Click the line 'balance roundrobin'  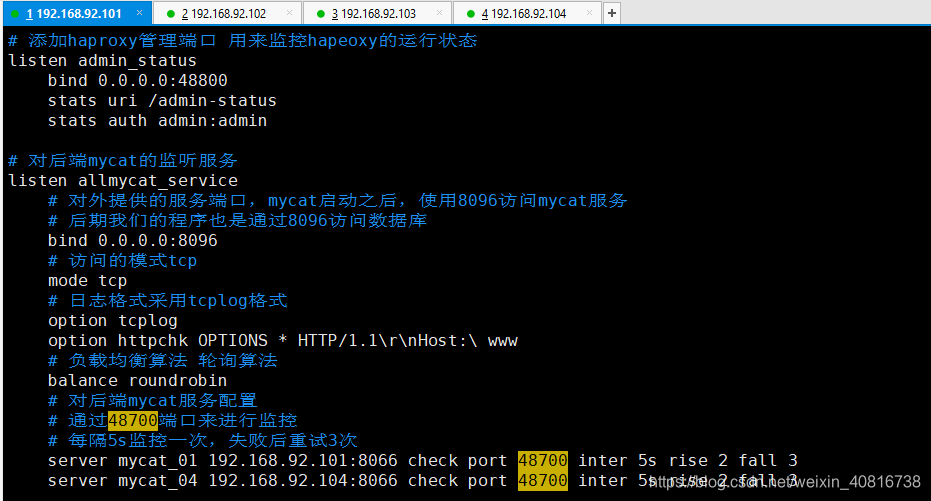click(137, 380)
